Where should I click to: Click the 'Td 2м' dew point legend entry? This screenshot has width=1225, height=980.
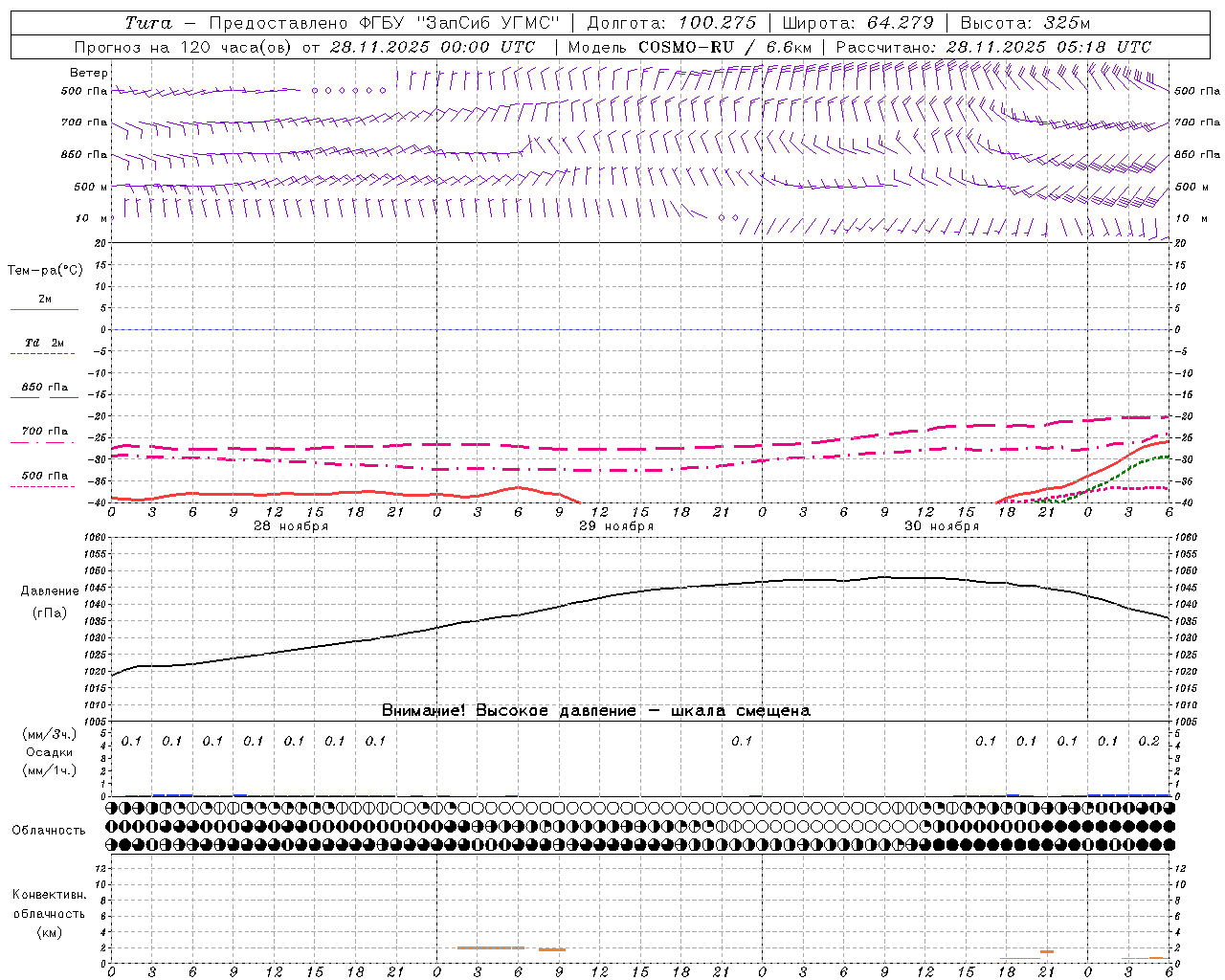click(x=45, y=343)
